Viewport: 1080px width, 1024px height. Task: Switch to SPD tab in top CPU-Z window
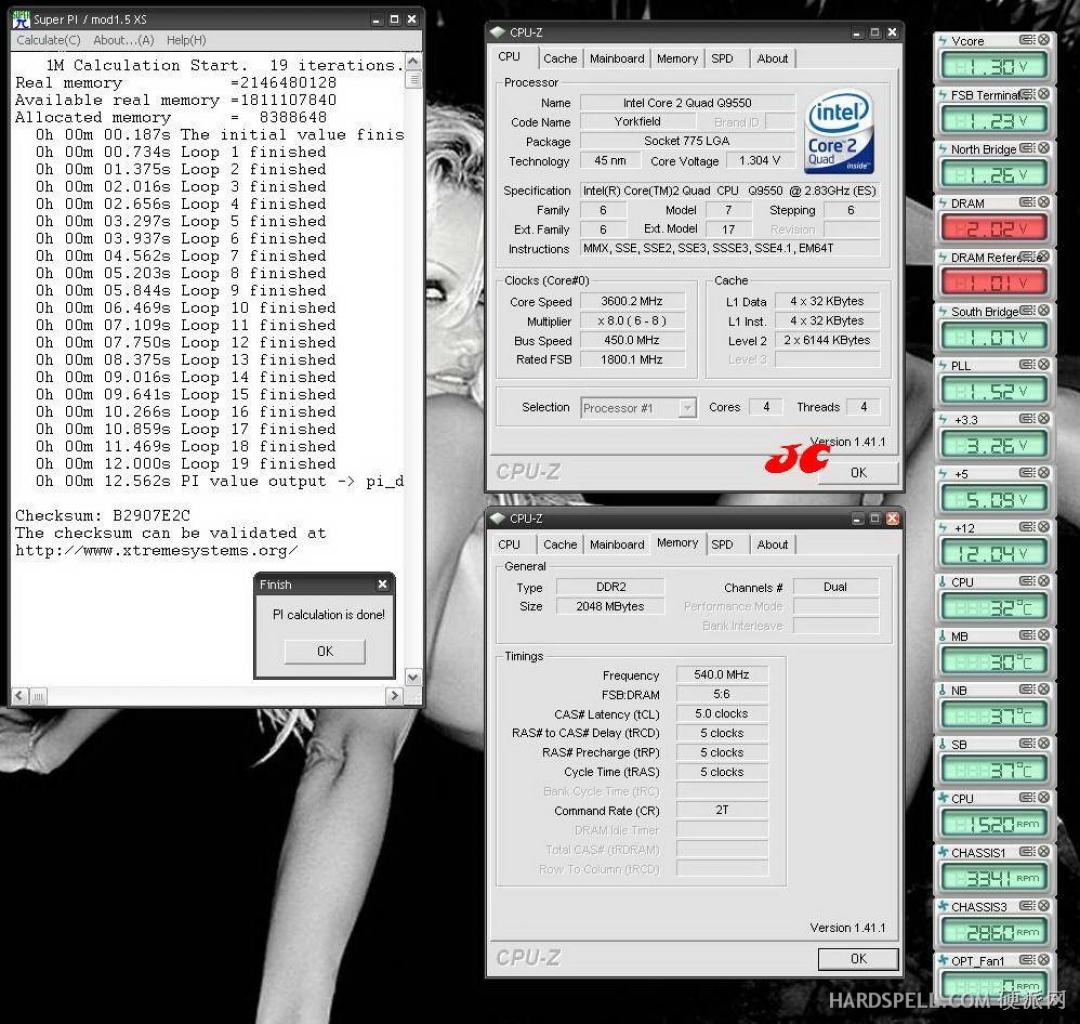[723, 59]
